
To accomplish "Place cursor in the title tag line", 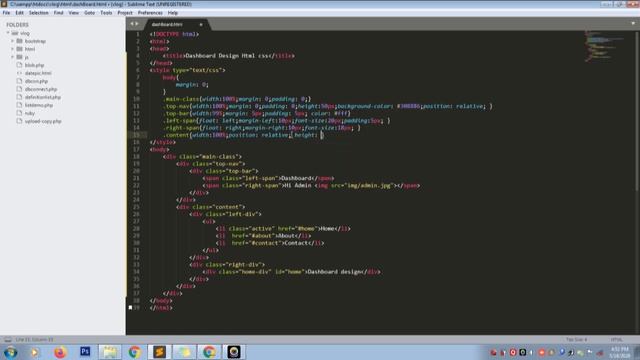I will [229, 56].
